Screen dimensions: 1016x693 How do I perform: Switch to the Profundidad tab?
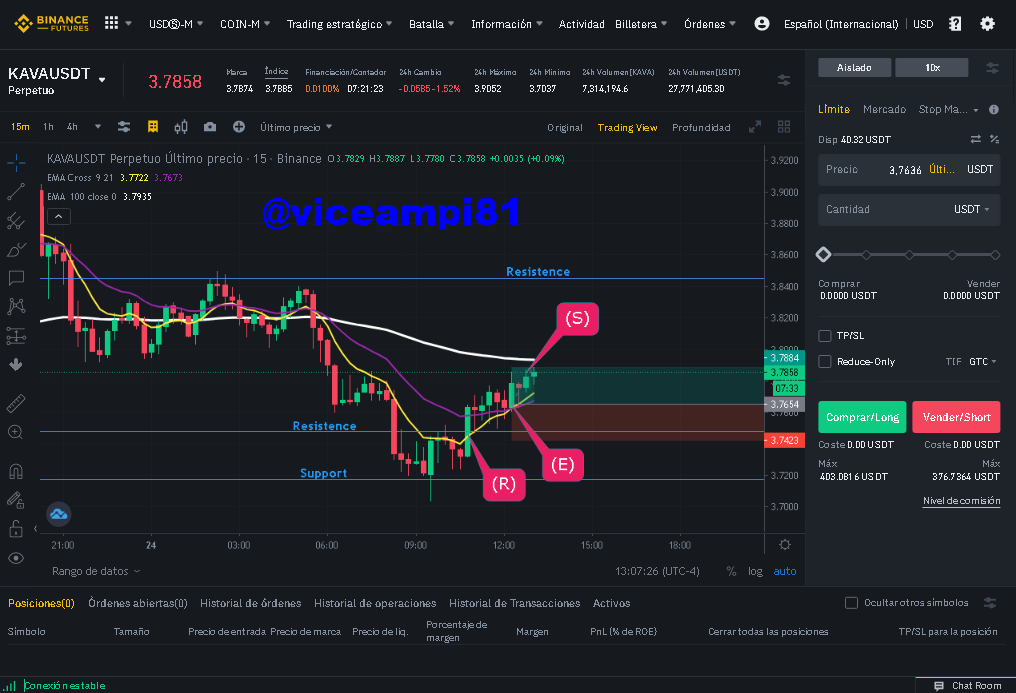[701, 128]
